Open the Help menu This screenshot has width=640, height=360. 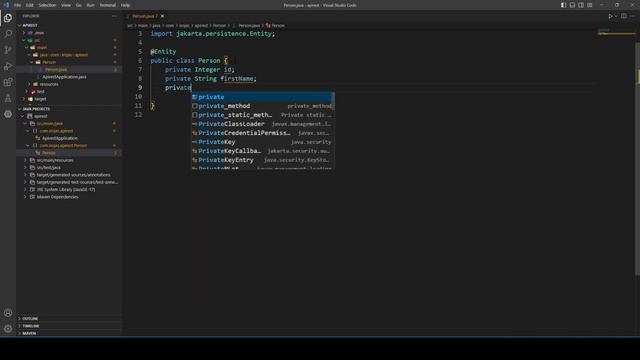pos(125,5)
